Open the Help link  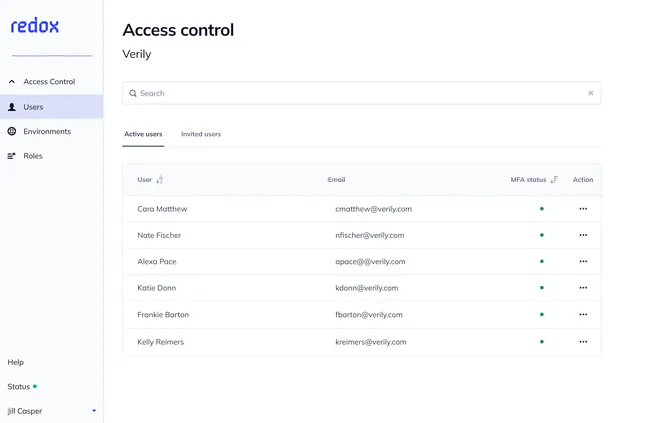pyautogui.click(x=16, y=362)
